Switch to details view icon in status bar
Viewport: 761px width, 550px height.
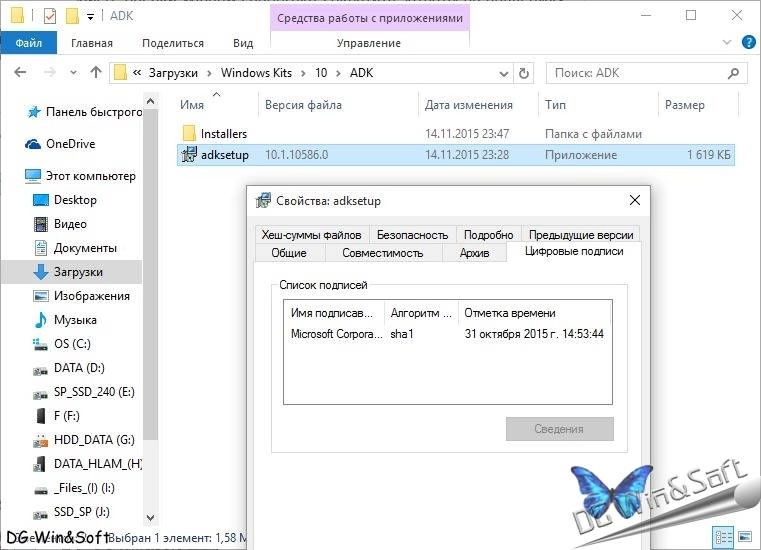[x=723, y=537]
